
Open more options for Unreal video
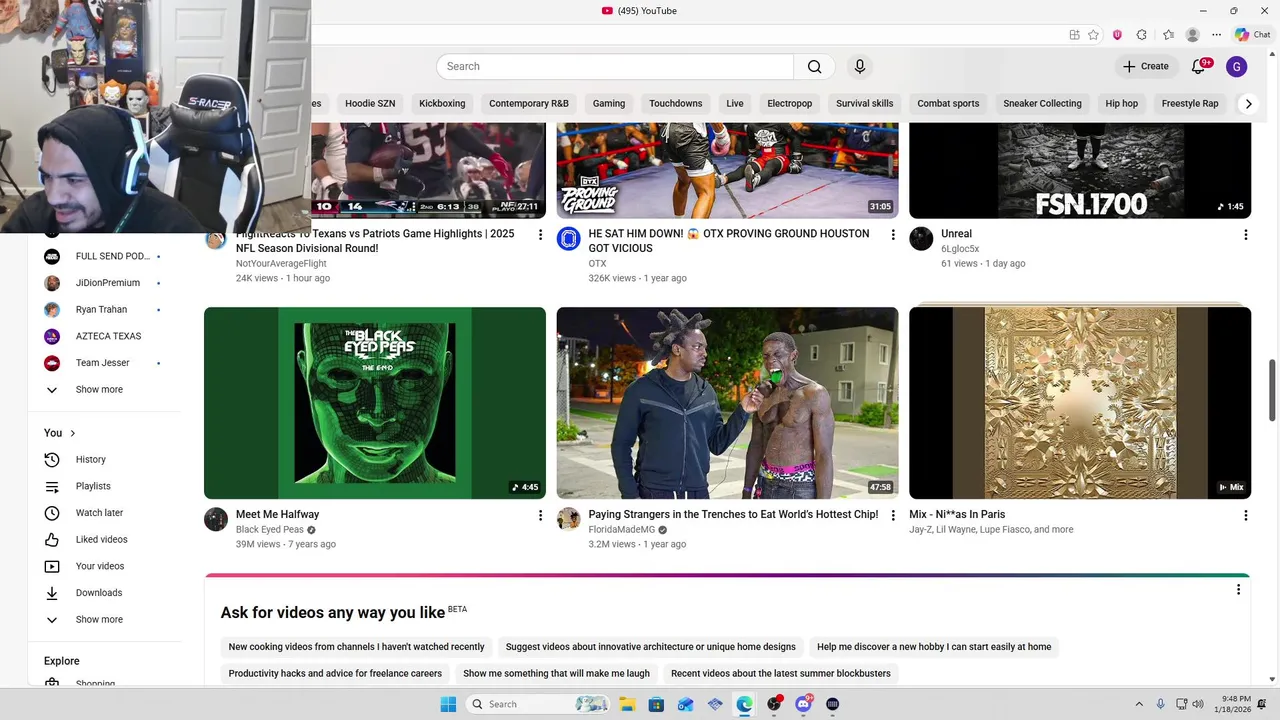[1246, 235]
